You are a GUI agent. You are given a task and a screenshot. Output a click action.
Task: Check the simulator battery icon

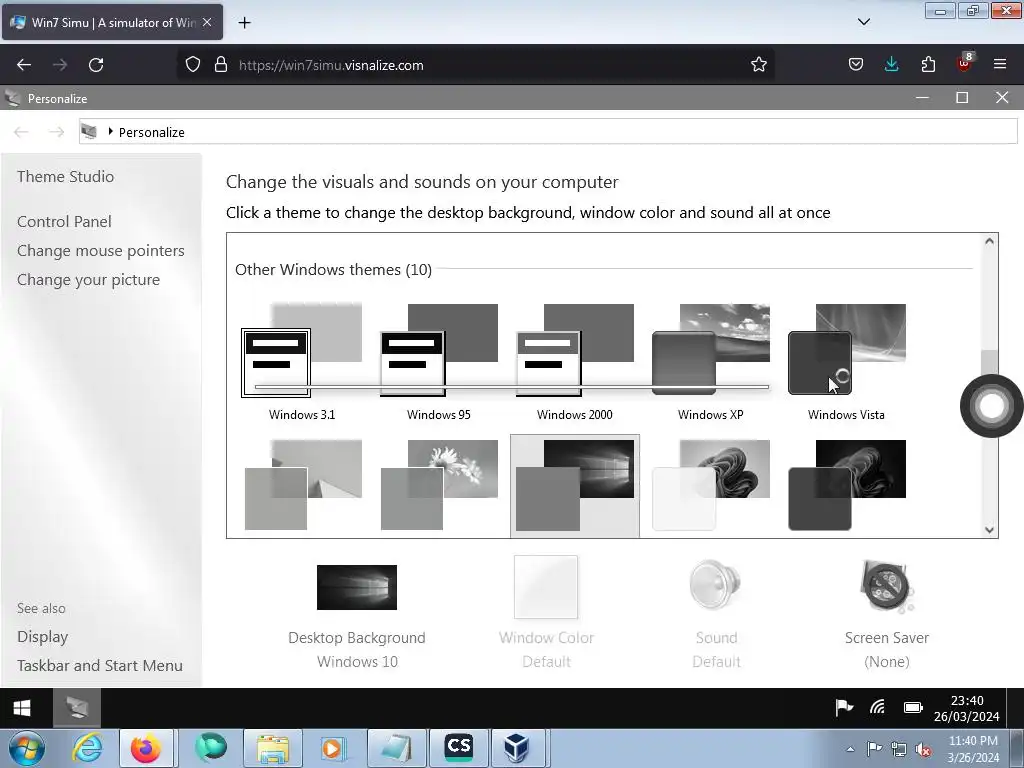[913, 707]
